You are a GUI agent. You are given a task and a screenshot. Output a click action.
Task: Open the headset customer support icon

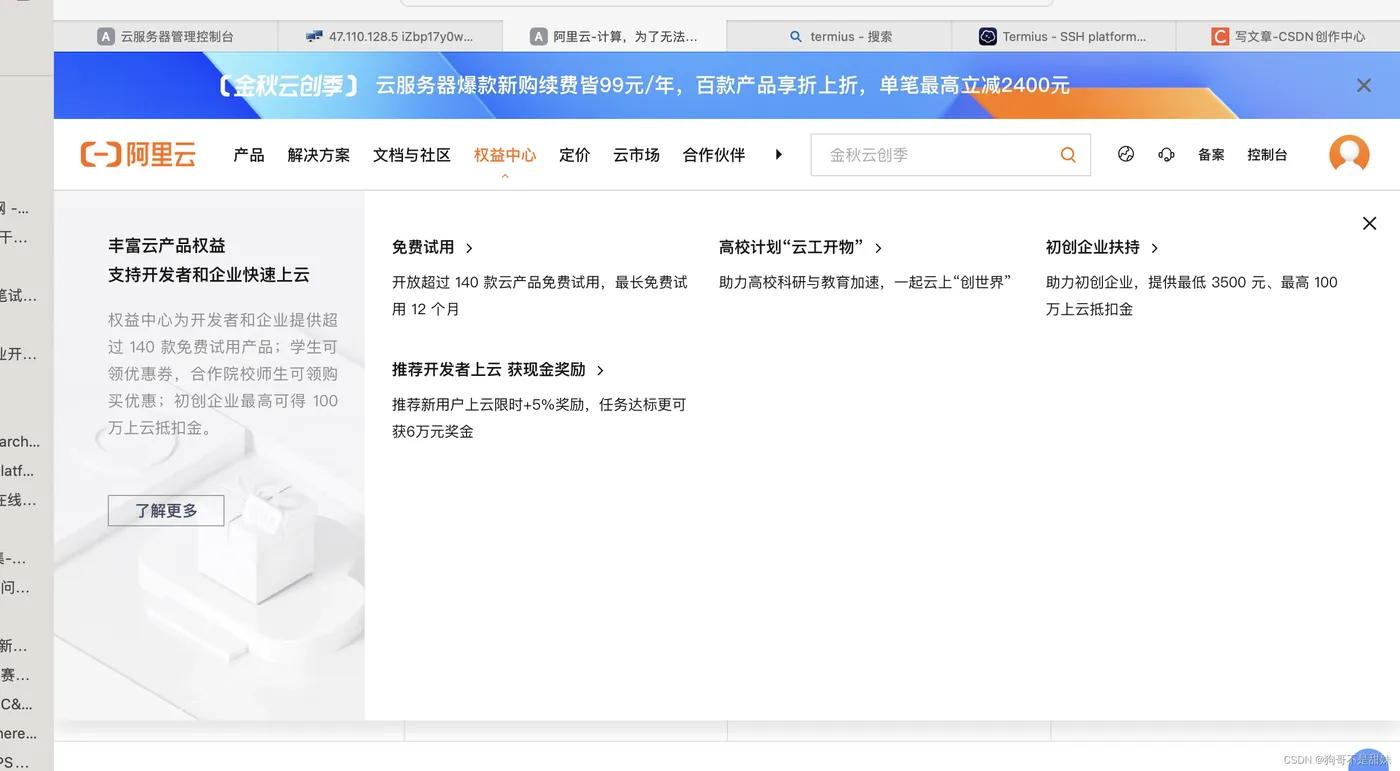1166,154
